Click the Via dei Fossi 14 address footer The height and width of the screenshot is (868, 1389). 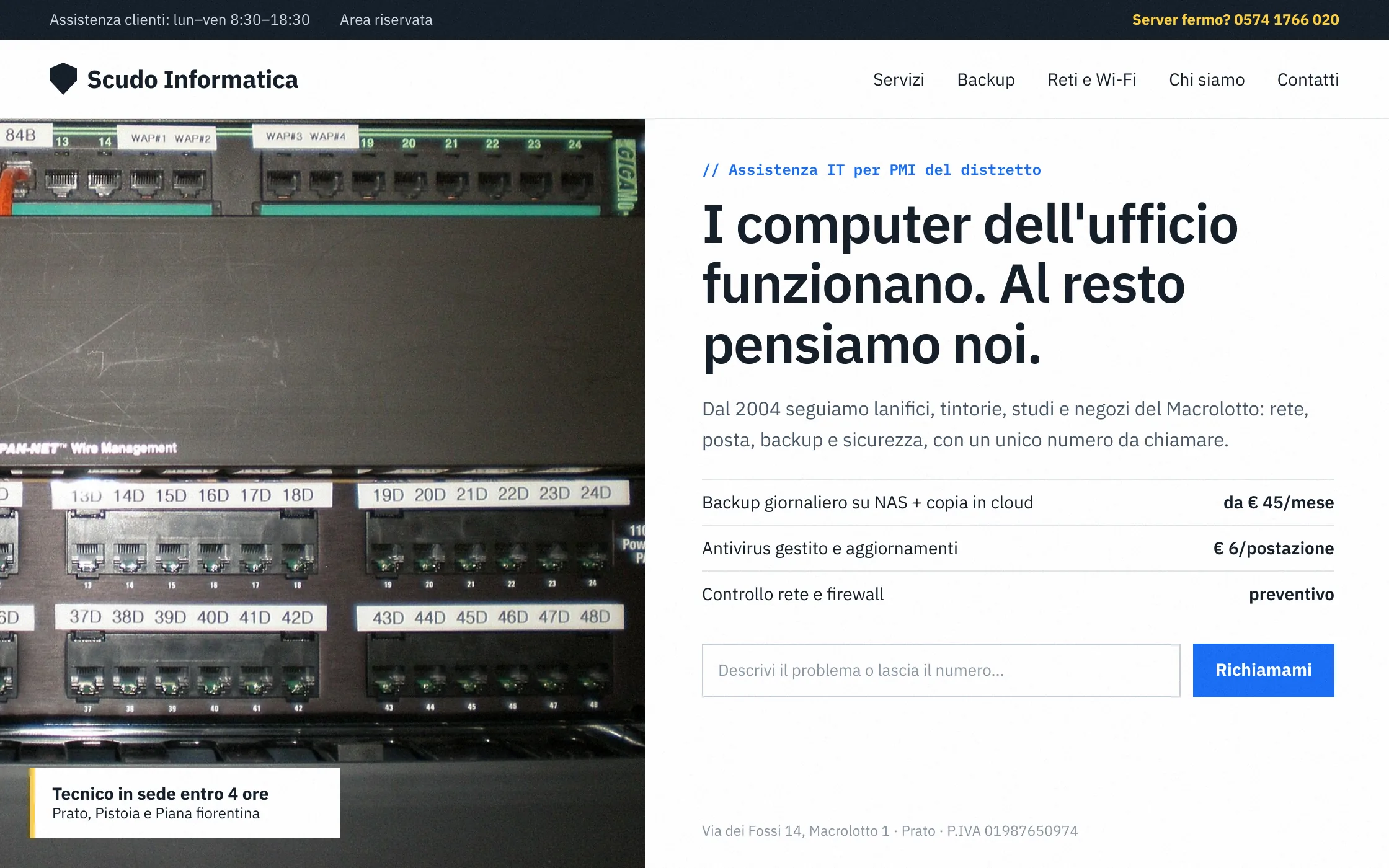pos(890,831)
